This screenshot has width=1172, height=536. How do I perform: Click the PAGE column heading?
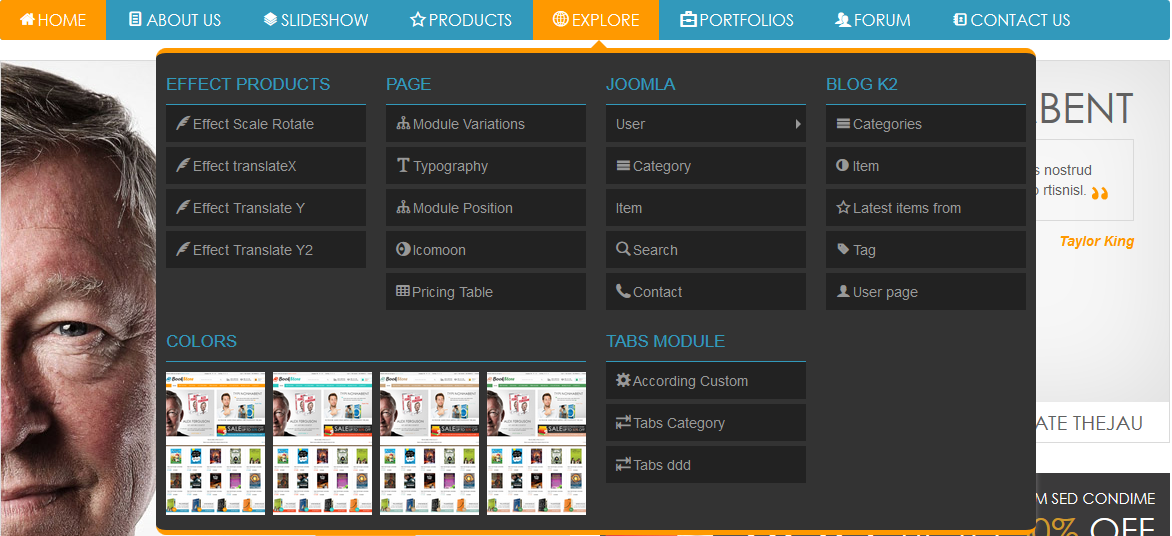tap(409, 84)
